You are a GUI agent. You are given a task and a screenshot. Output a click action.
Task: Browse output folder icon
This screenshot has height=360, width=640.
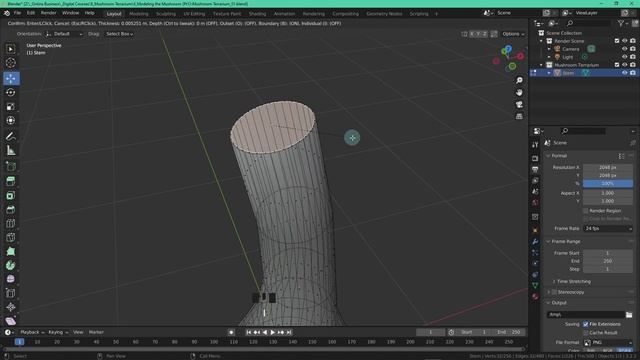[629, 315]
